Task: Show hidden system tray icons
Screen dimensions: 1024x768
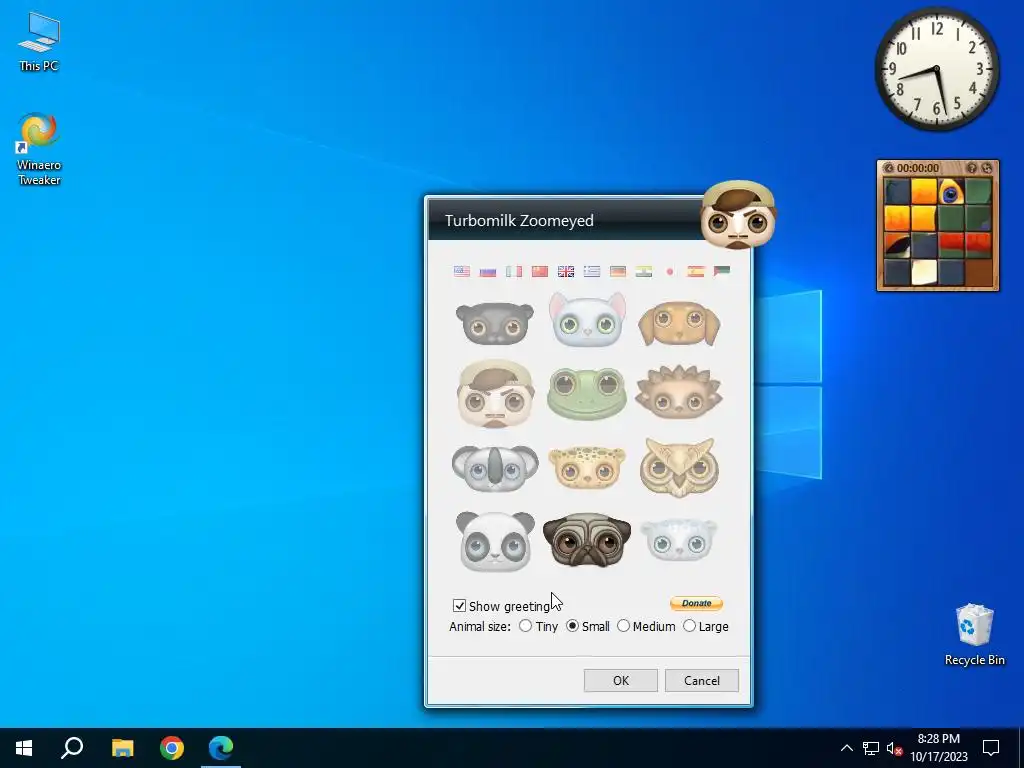Action: click(846, 748)
